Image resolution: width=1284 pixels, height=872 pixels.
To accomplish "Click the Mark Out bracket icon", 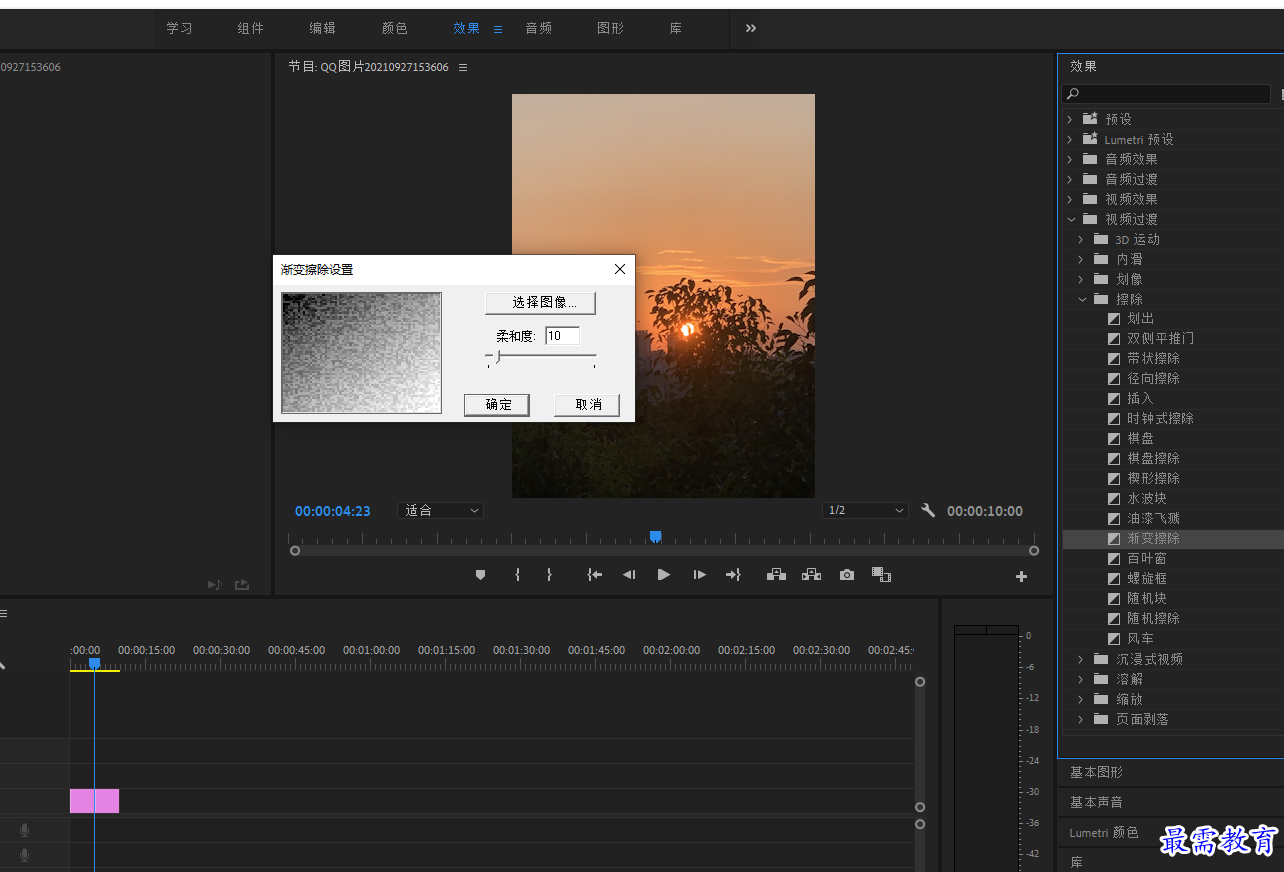I will pyautogui.click(x=549, y=575).
